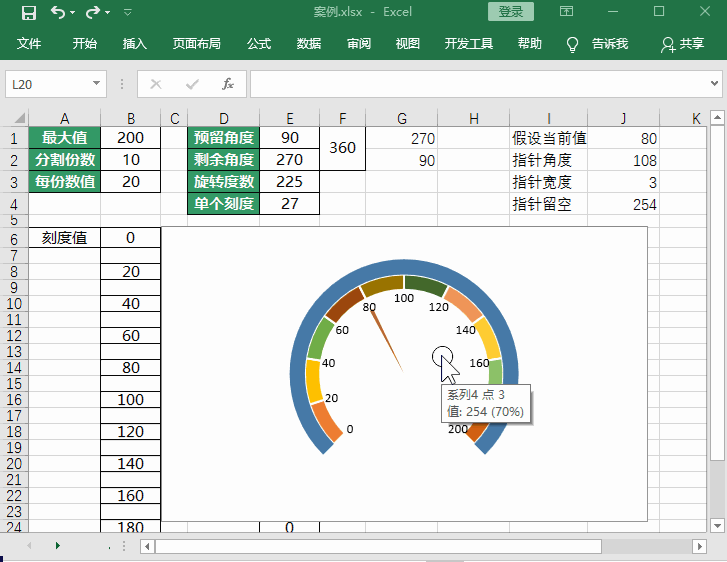Select cell I3 指针宽度
The image size is (727, 562).
548,182
